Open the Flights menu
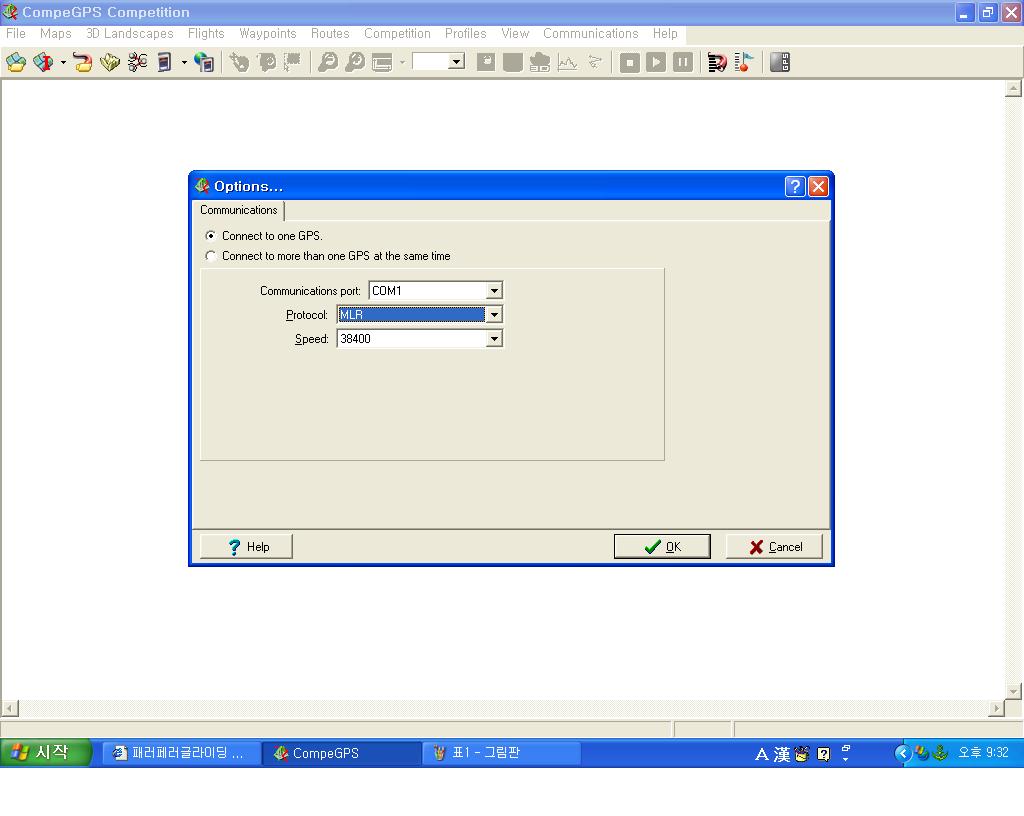The image size is (1024, 816). tap(206, 33)
